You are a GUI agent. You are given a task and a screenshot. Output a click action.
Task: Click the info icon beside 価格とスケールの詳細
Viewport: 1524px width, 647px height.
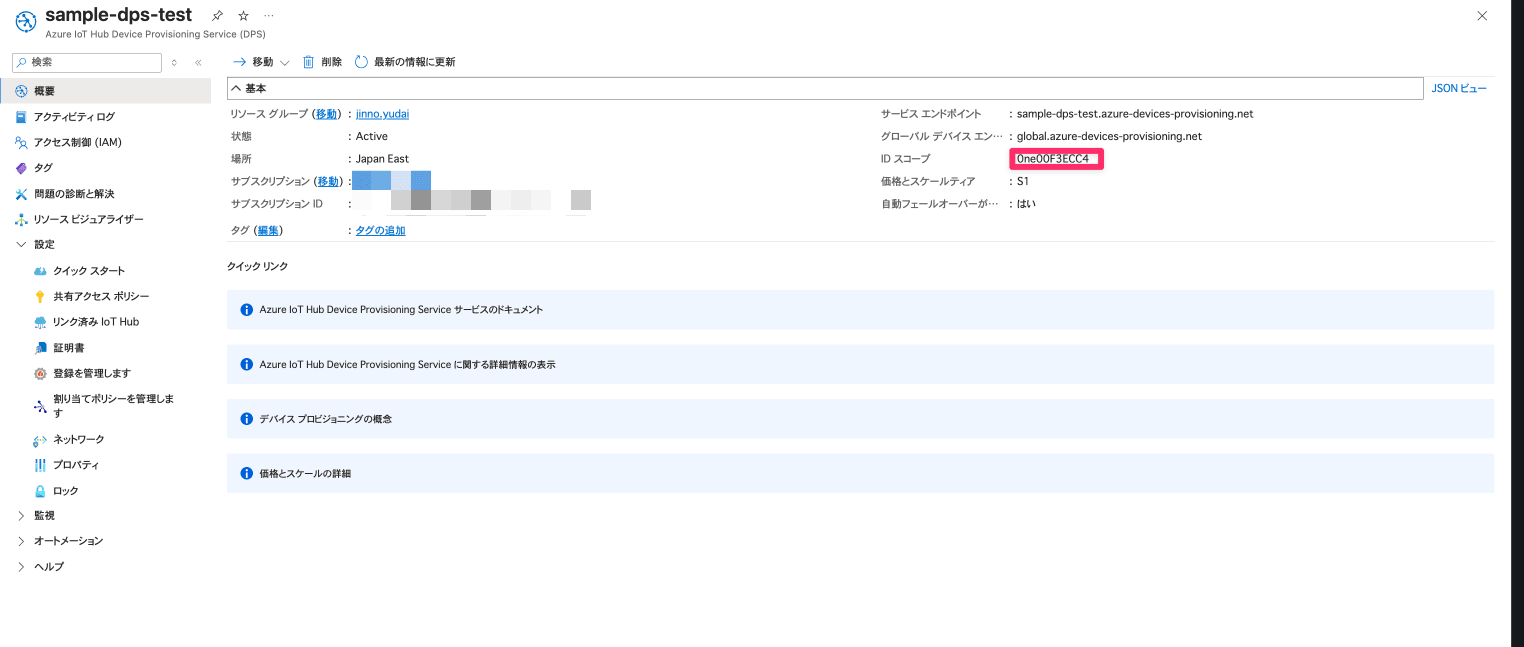point(246,473)
